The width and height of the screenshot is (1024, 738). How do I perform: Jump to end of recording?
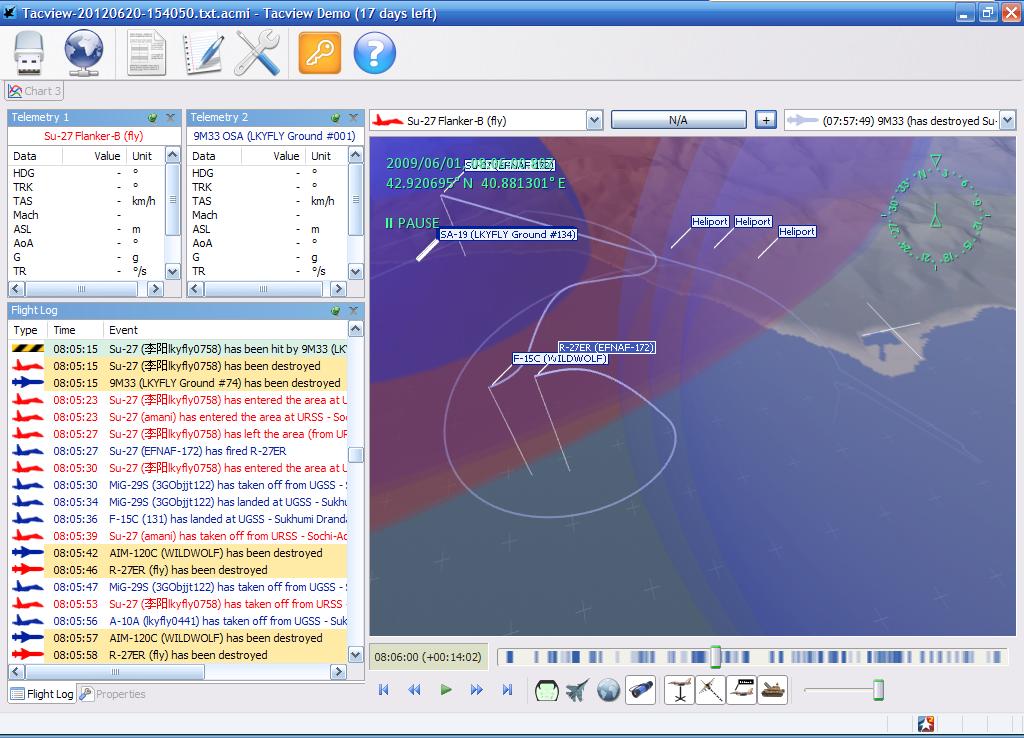pos(507,690)
